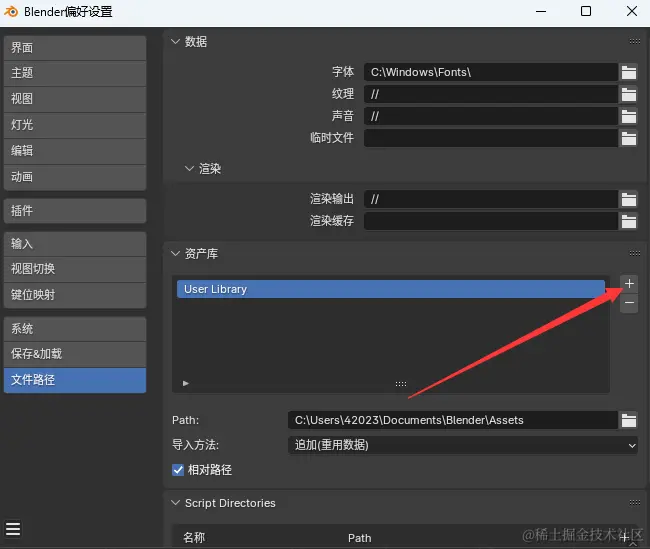
Task: Open the 输入 preferences tab
Action: [x=75, y=244]
